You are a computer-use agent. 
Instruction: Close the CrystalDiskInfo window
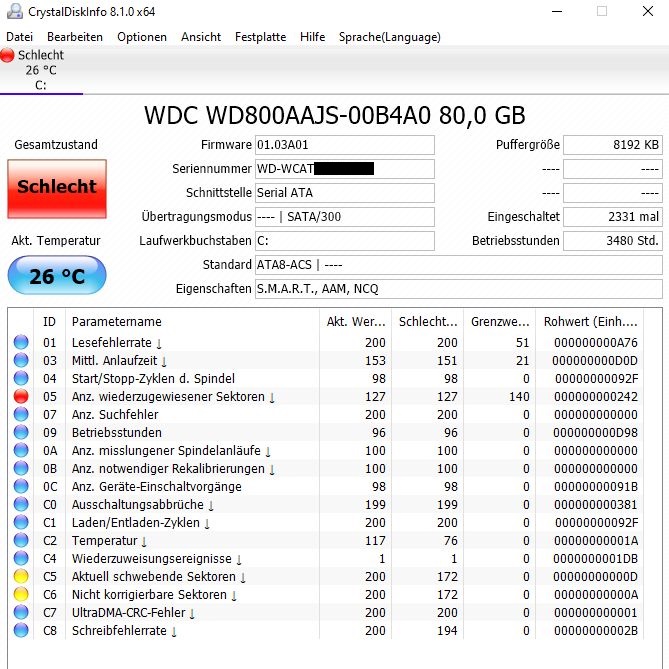pyautogui.click(x=648, y=11)
